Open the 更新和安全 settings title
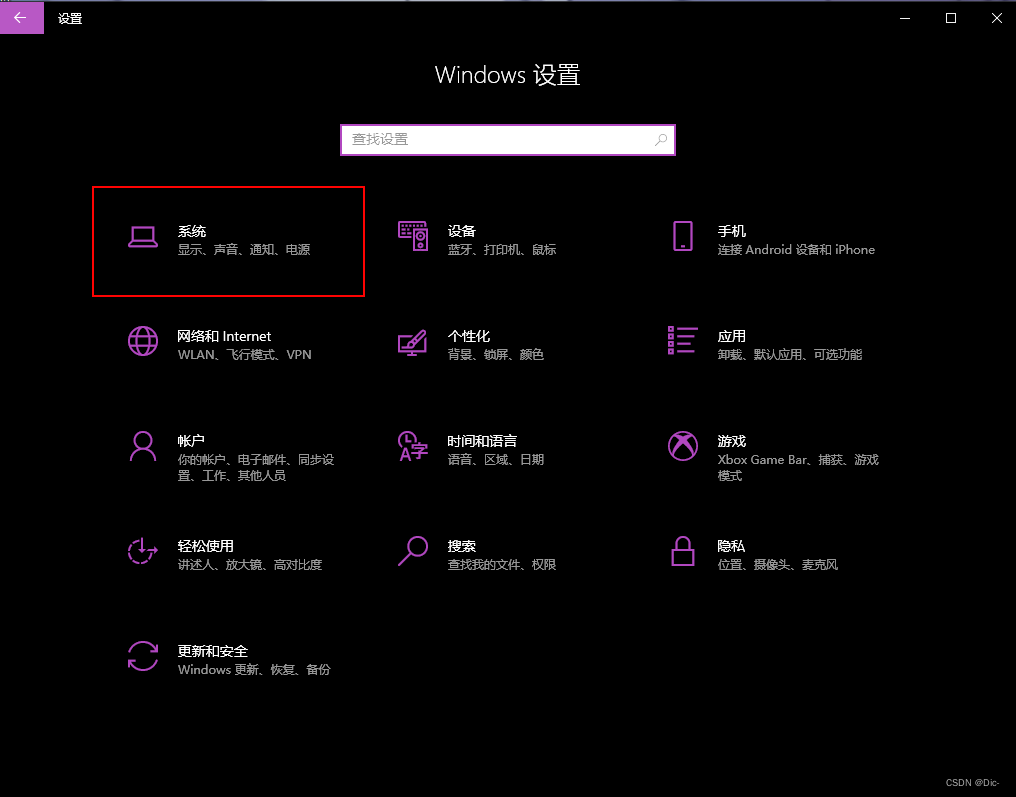 click(x=213, y=651)
